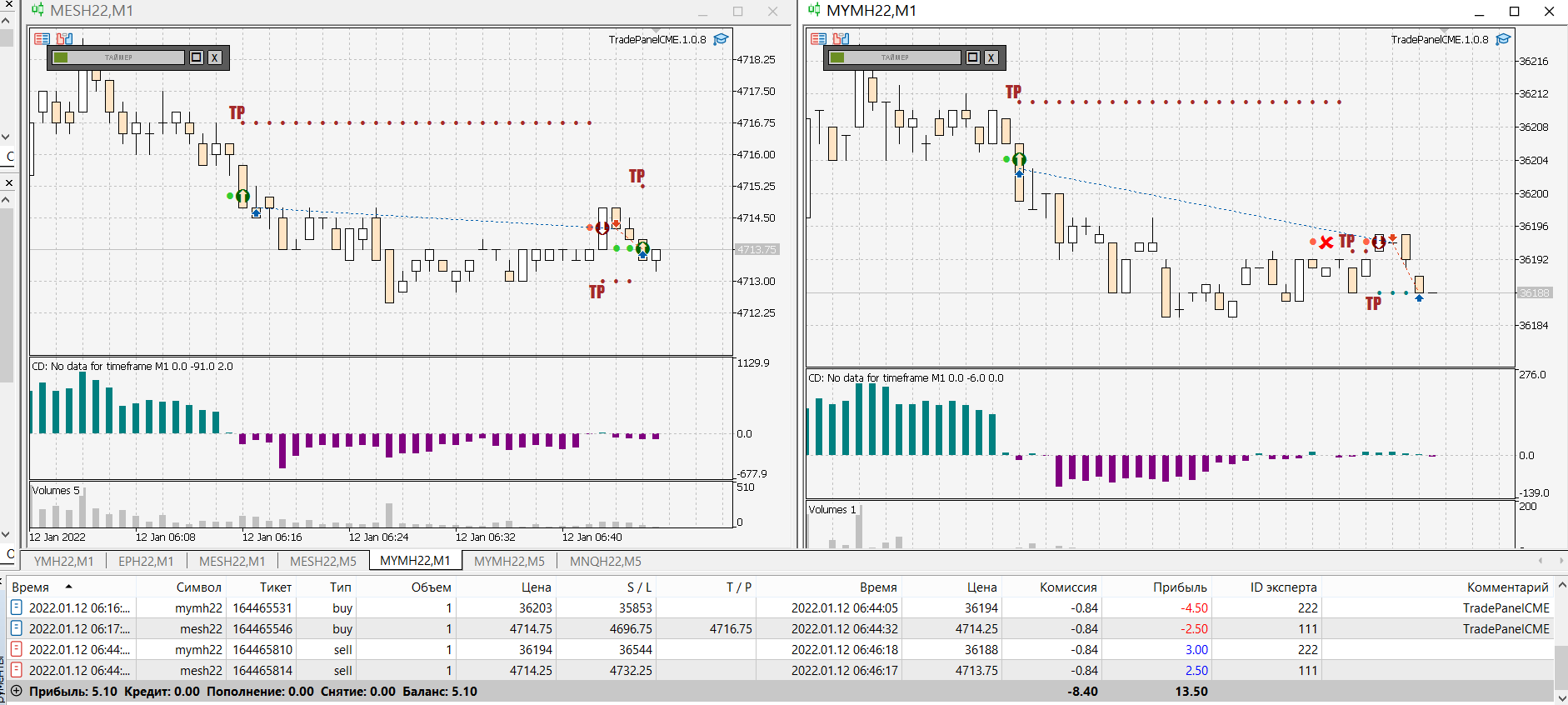Close the timer panel on MYMH22 chart
The height and width of the screenshot is (705, 1568).
tap(991, 57)
